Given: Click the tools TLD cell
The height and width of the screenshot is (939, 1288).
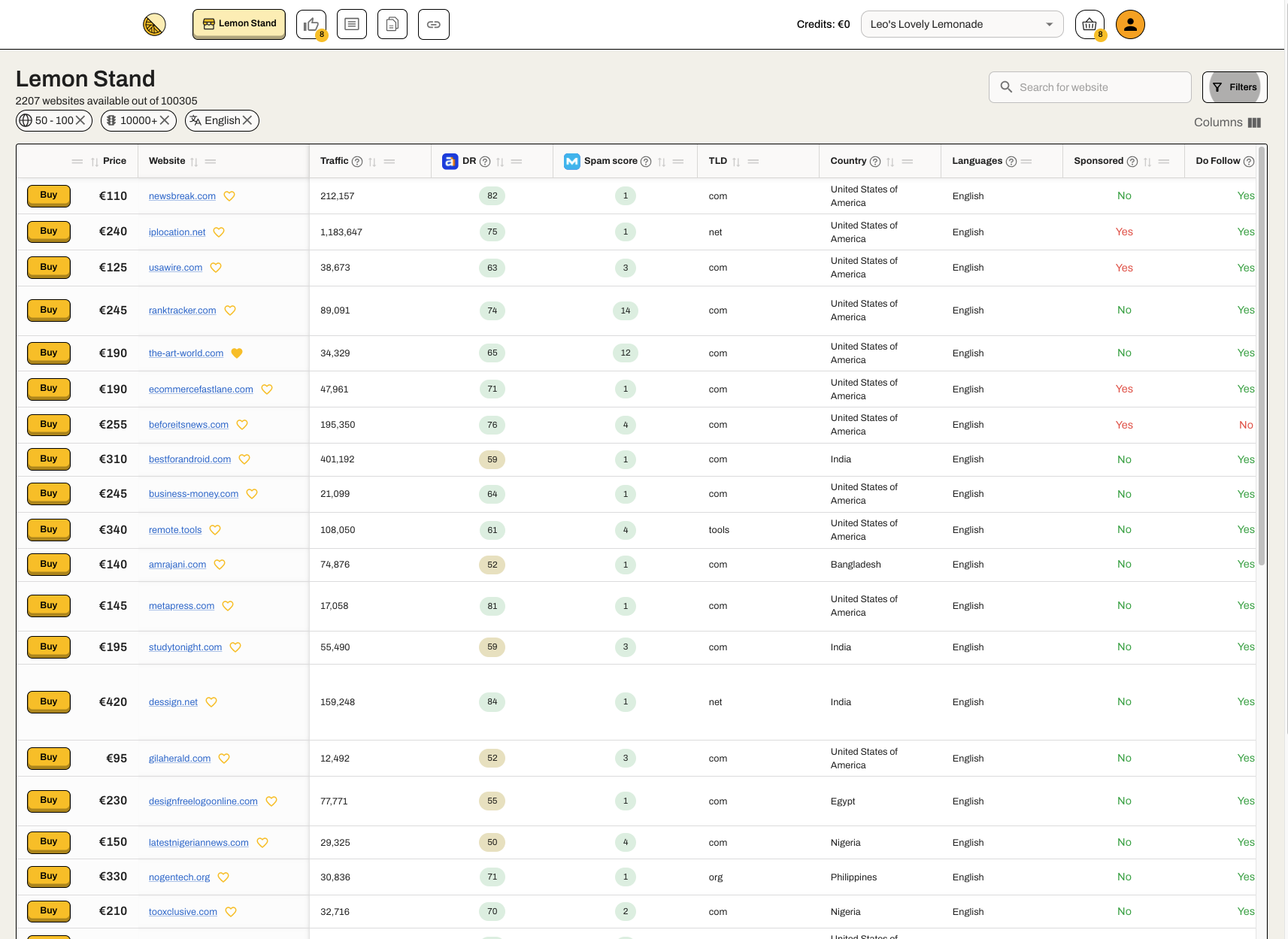Looking at the screenshot, I should pos(719,530).
